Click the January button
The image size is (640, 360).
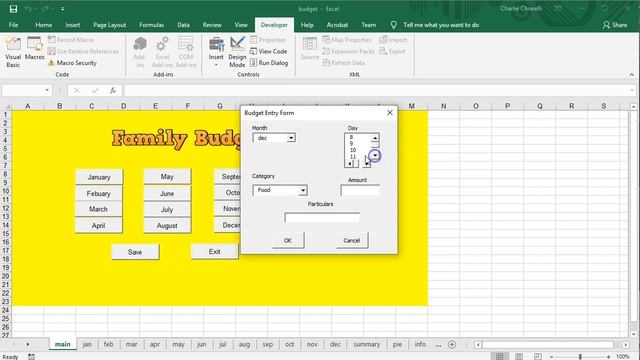[99, 177]
